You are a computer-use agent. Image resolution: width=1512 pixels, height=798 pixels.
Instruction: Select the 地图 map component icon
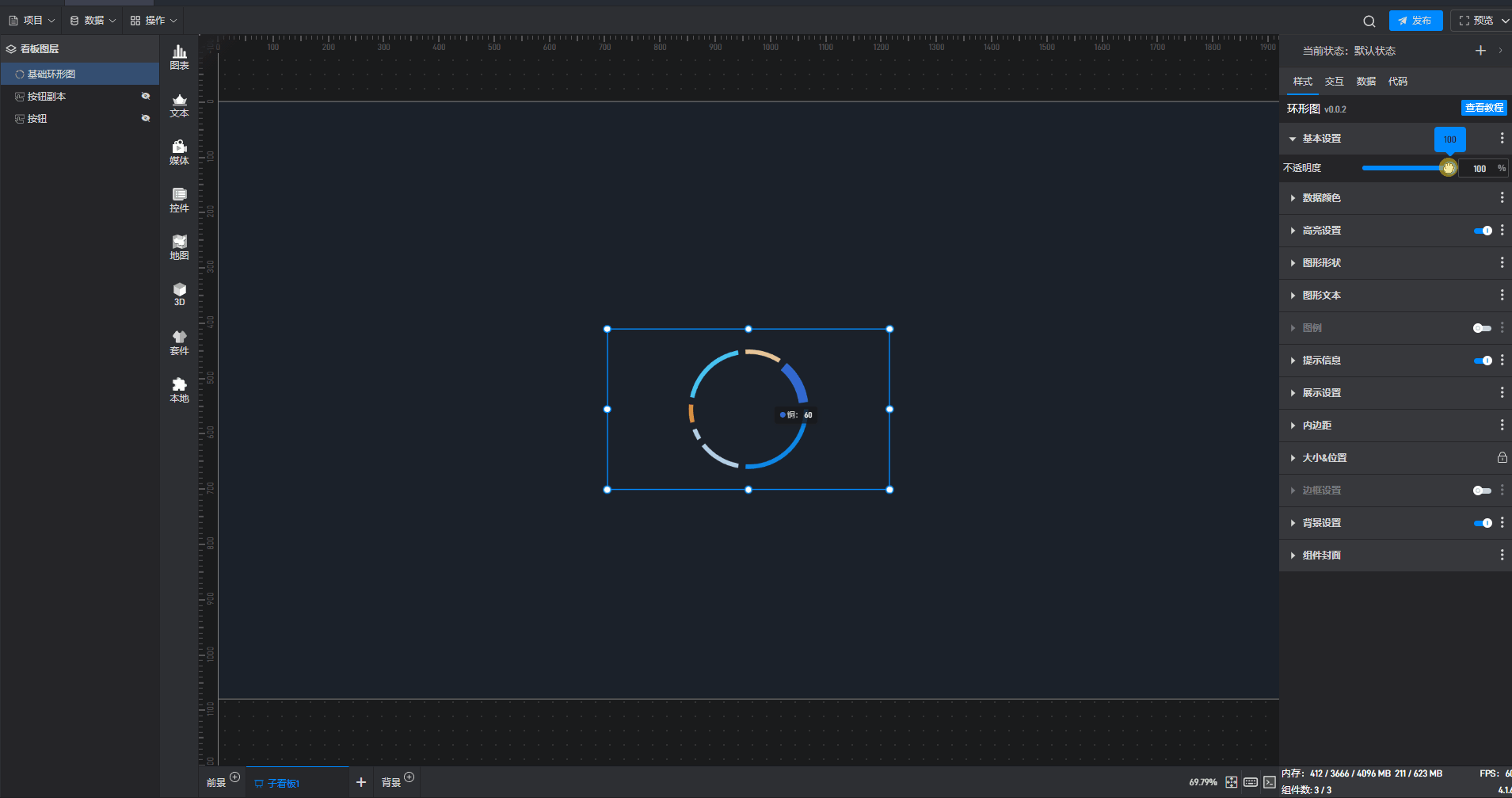pyautogui.click(x=180, y=247)
